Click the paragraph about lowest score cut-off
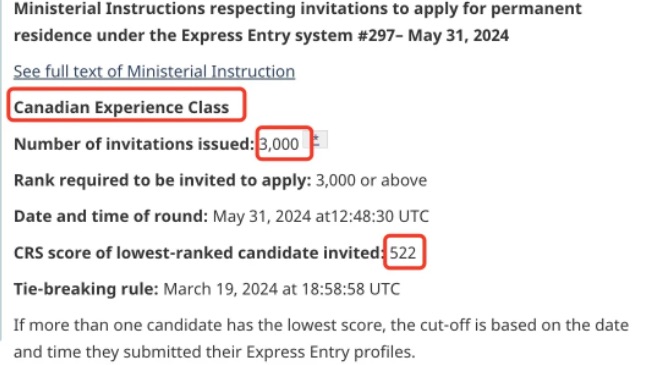The width and height of the screenshot is (650, 365). (x=321, y=338)
